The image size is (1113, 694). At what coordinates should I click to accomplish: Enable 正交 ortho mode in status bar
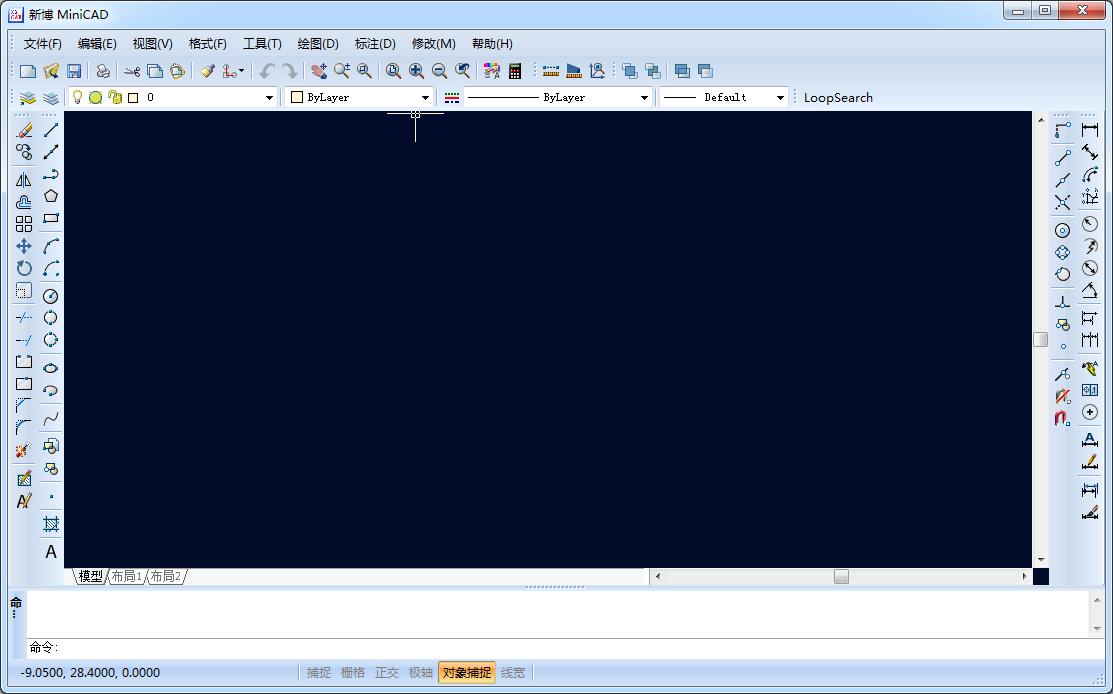tap(387, 673)
